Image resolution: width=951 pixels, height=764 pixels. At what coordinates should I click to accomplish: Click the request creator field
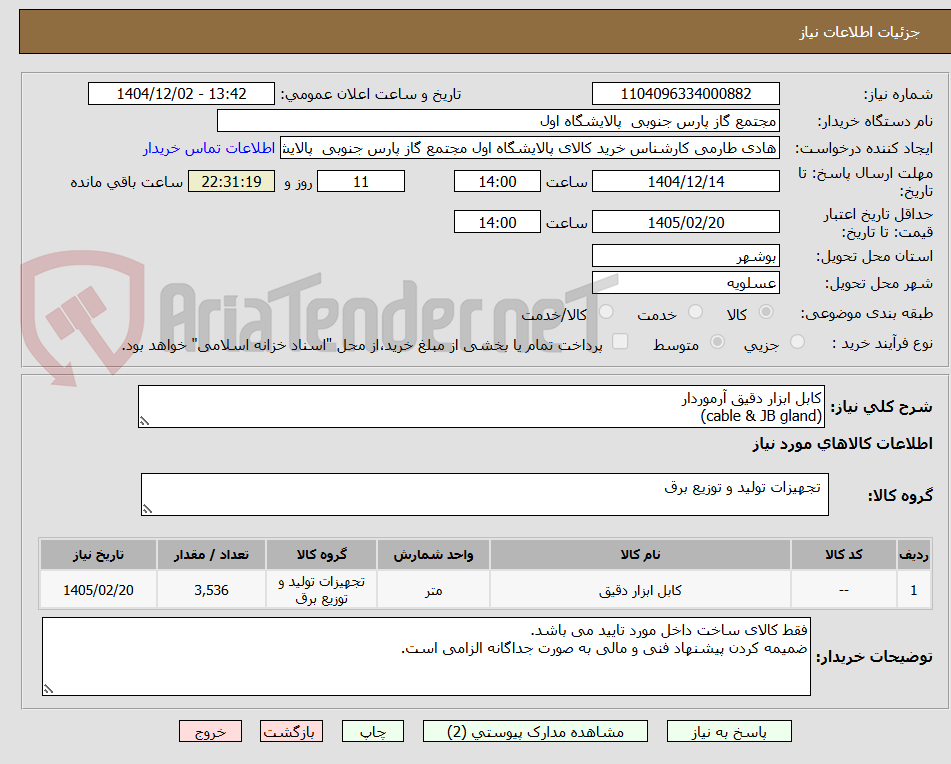(x=529, y=148)
